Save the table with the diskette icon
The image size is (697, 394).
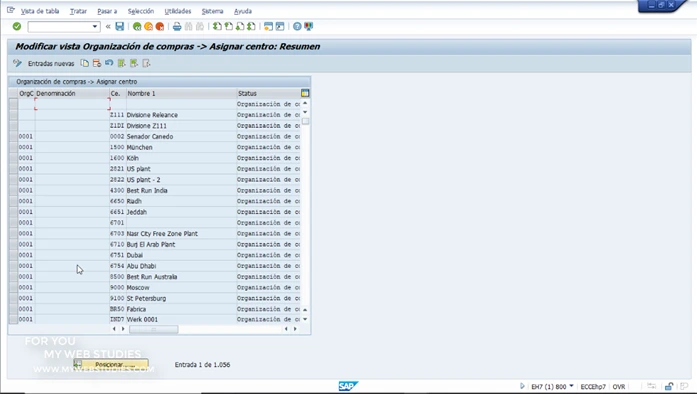coord(120,27)
